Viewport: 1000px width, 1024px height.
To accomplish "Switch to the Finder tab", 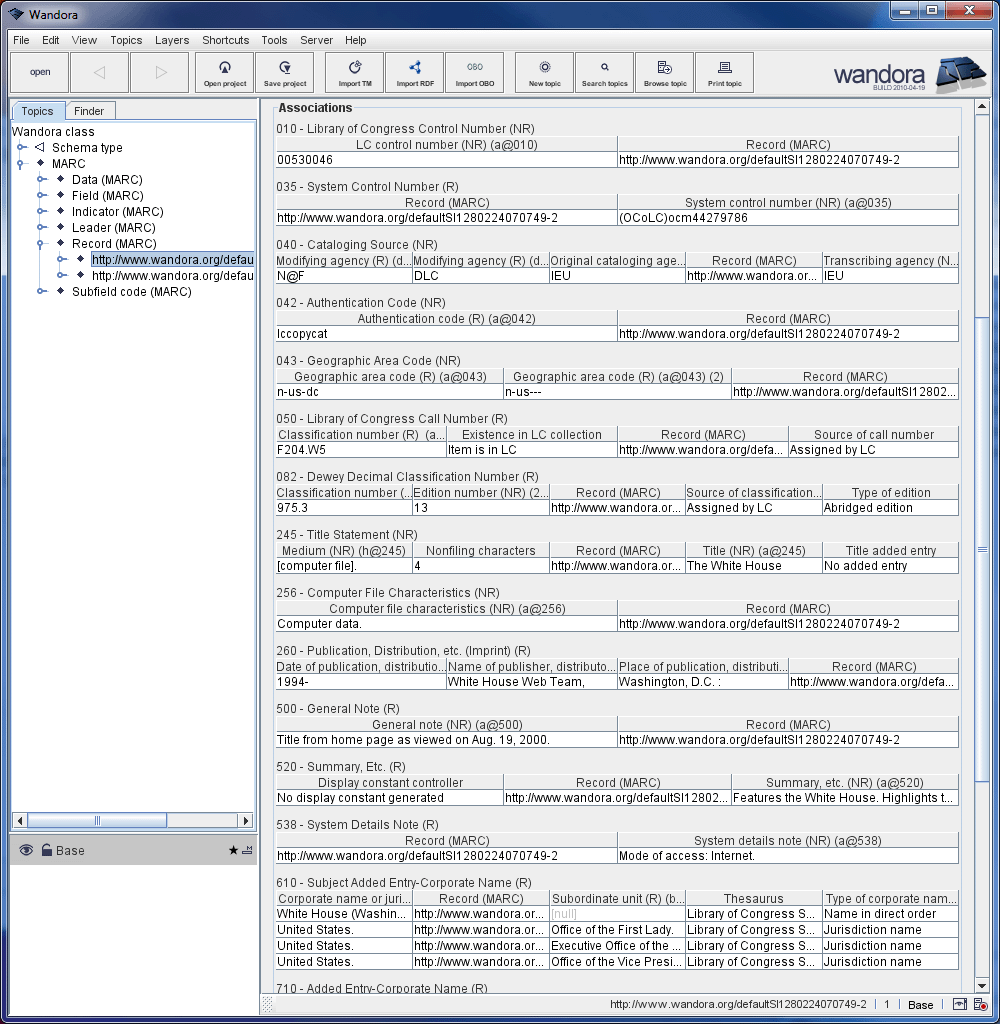I will coord(91,110).
